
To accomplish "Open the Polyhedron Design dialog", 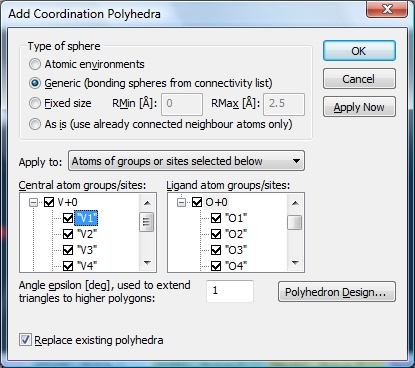I will coord(337,292).
